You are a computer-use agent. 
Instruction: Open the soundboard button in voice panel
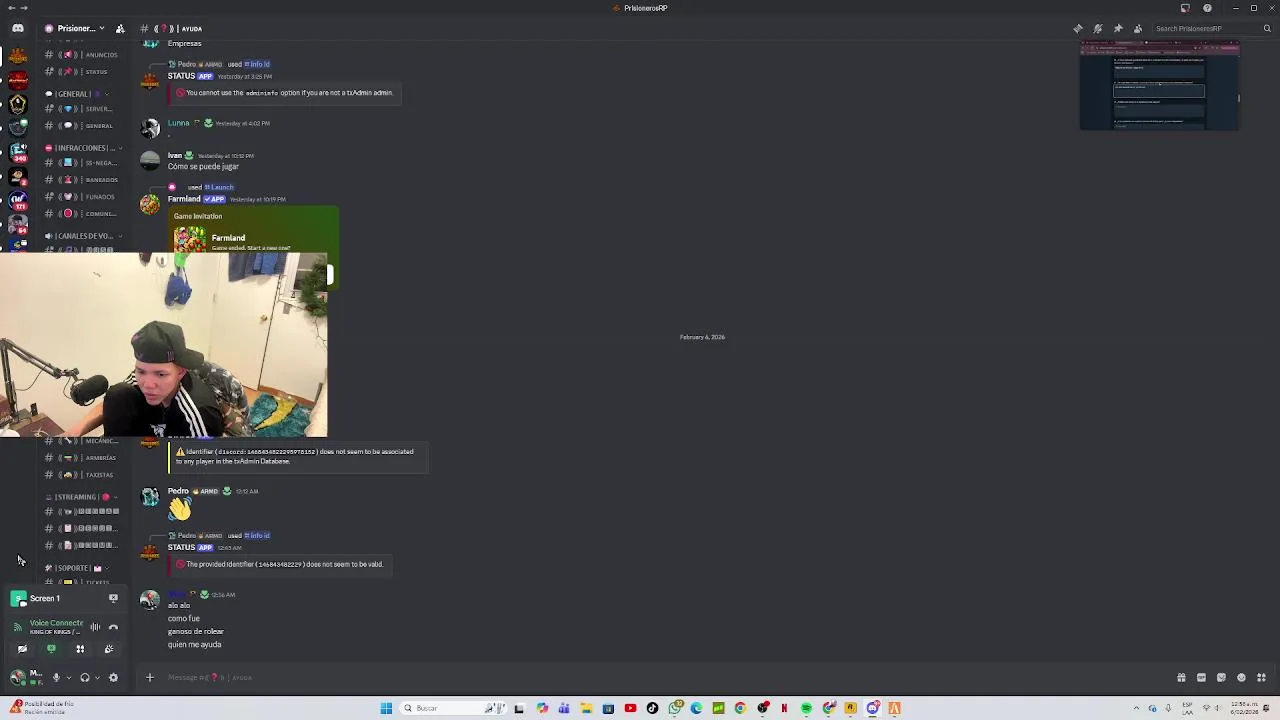109,649
